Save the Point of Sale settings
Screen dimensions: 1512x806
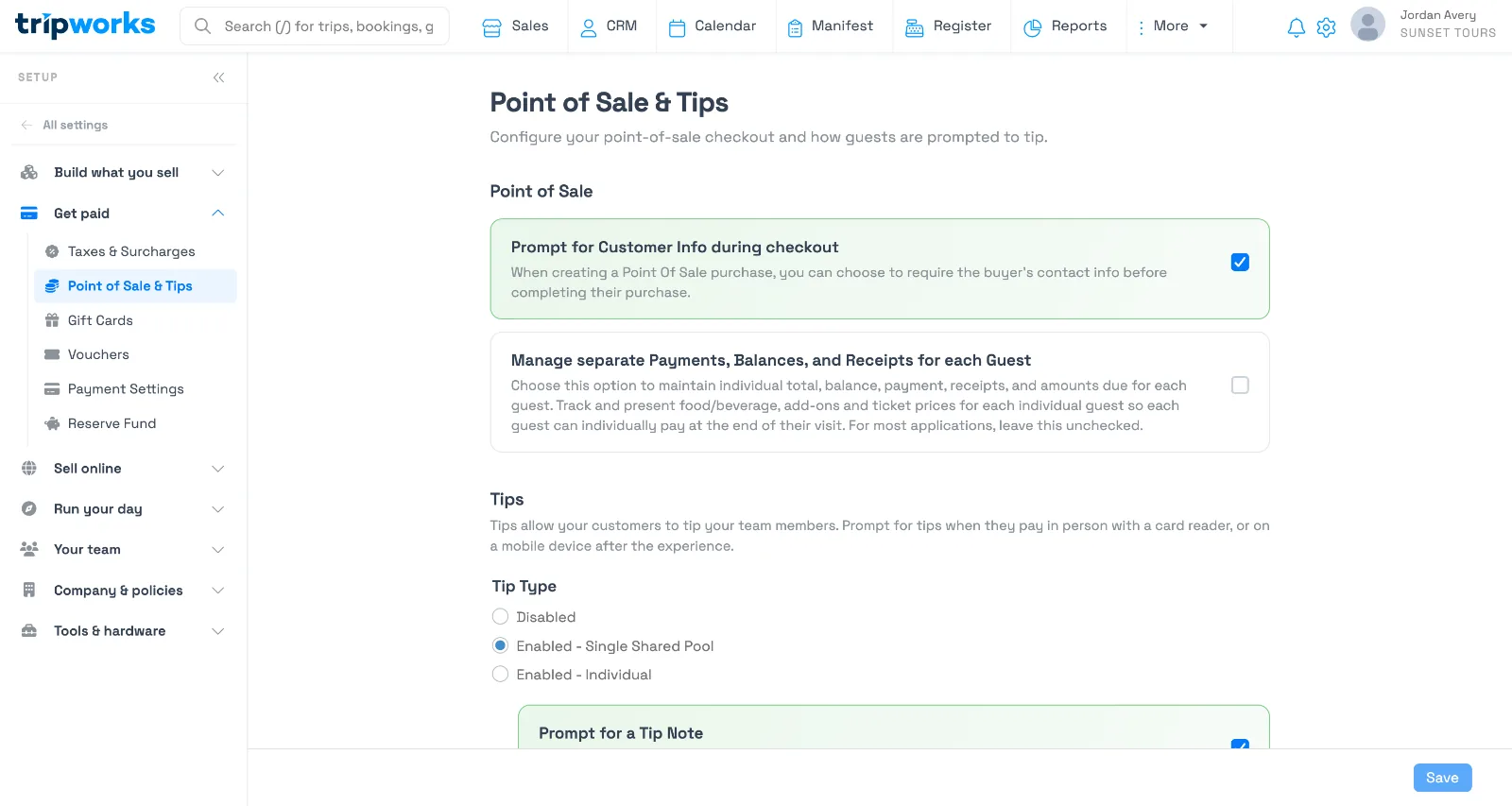tap(1442, 778)
